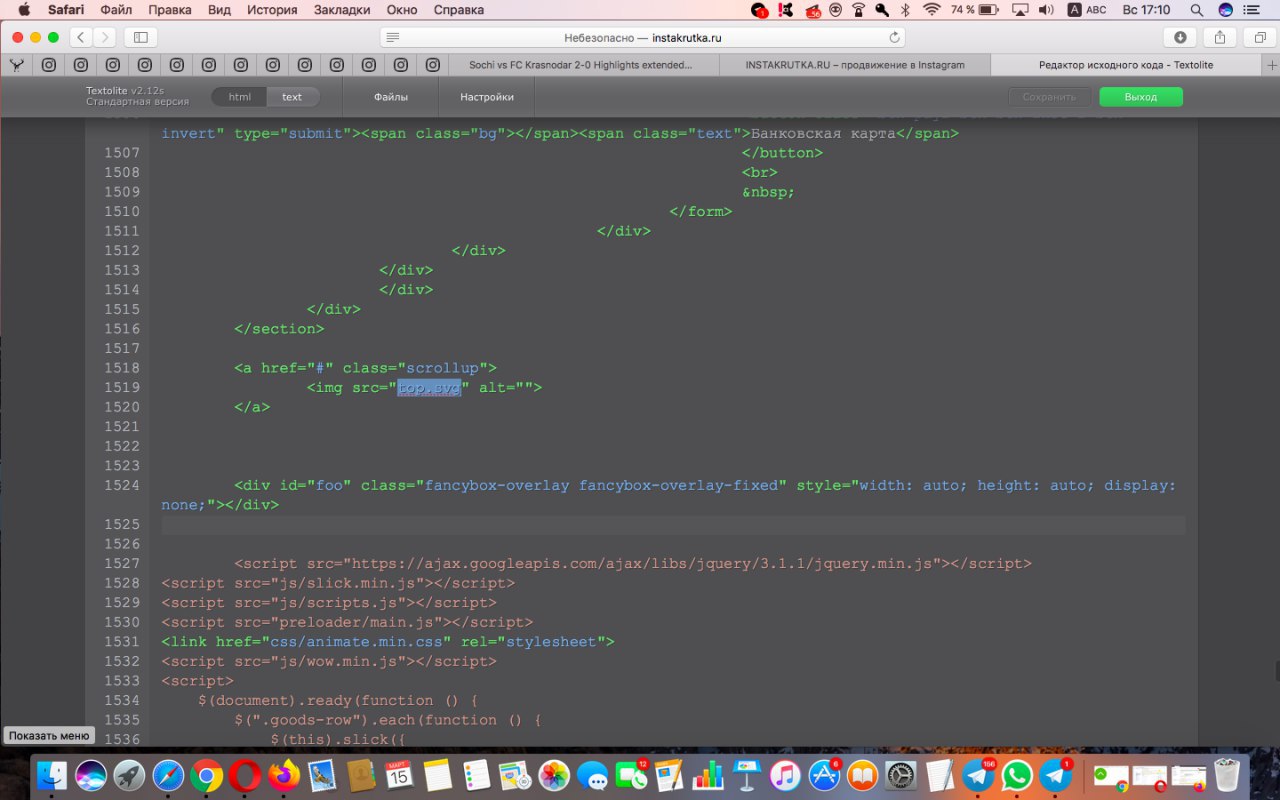Open WhatsApp from the Dock
Image resolution: width=1280 pixels, height=800 pixels.
point(1017,775)
